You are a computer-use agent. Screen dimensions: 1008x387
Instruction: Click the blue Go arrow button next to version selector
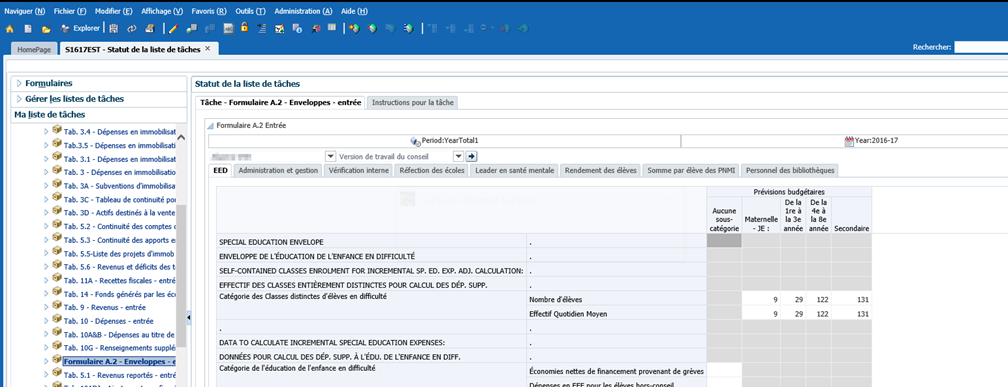click(x=471, y=156)
